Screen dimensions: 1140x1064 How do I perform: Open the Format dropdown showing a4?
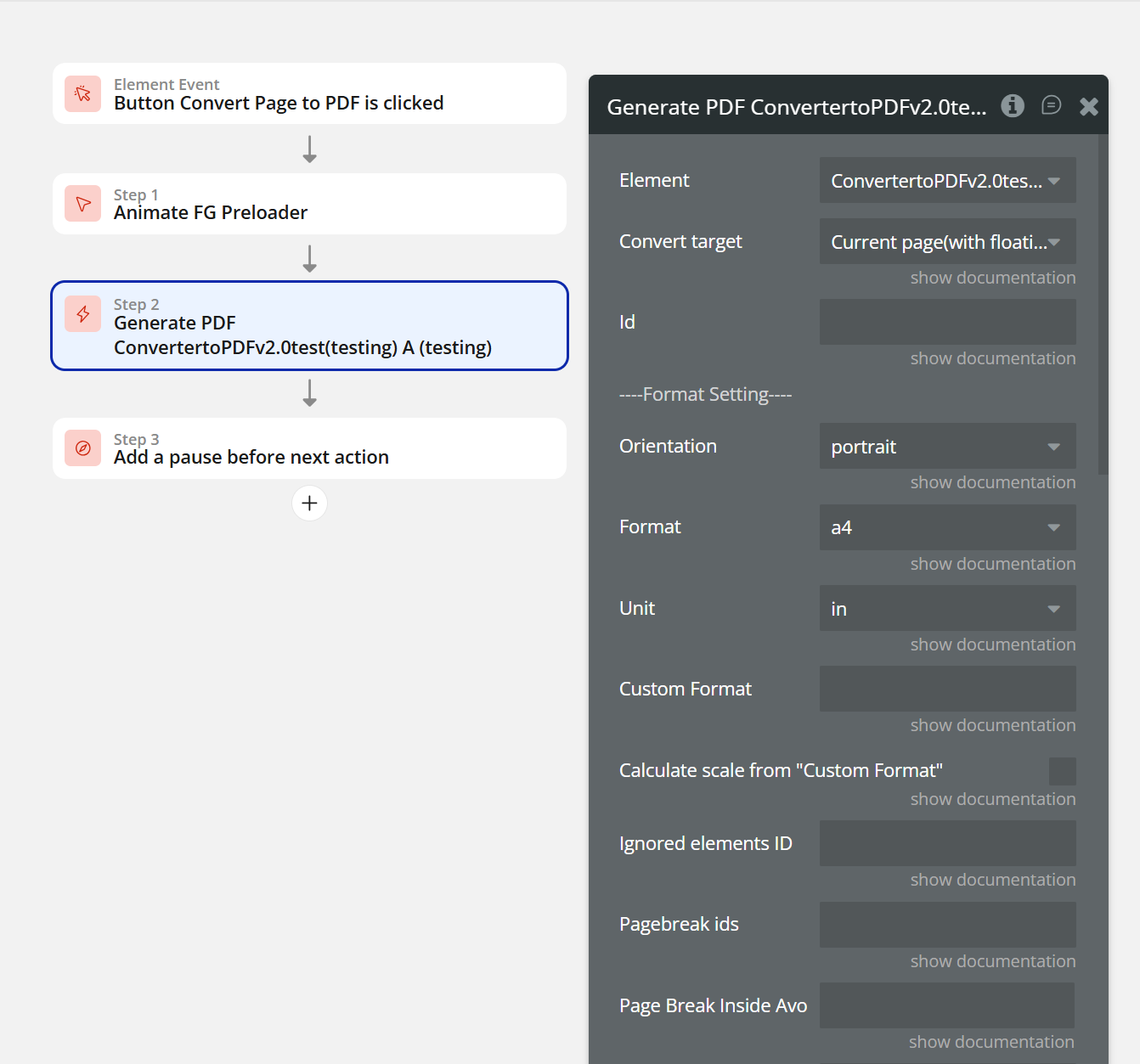[947, 527]
